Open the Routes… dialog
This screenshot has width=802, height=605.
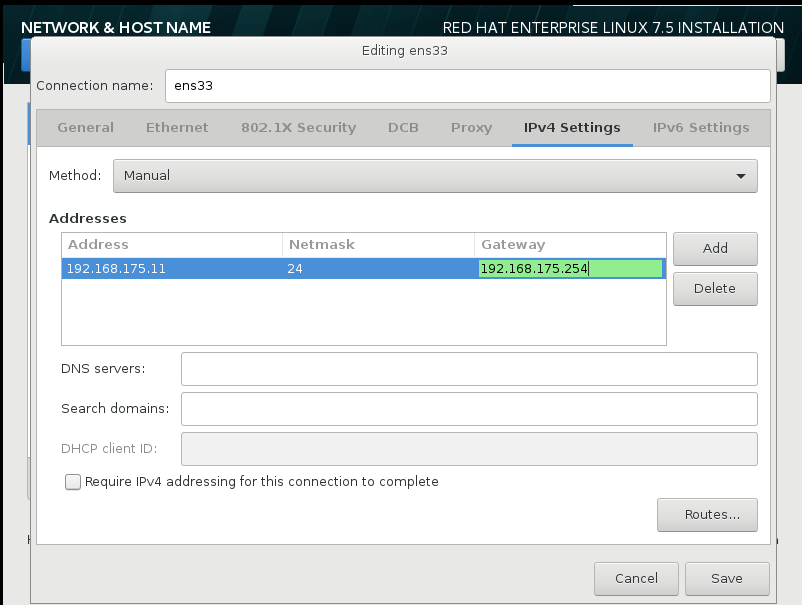click(707, 515)
